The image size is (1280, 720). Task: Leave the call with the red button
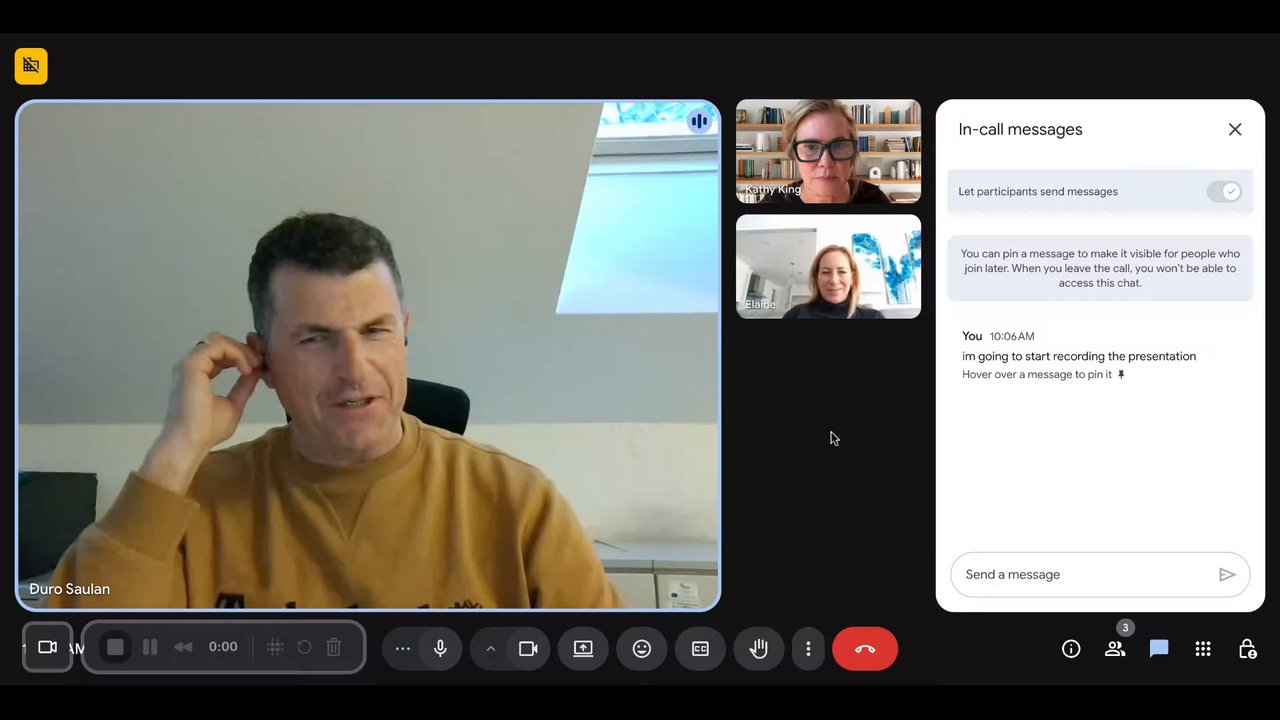tap(865, 648)
